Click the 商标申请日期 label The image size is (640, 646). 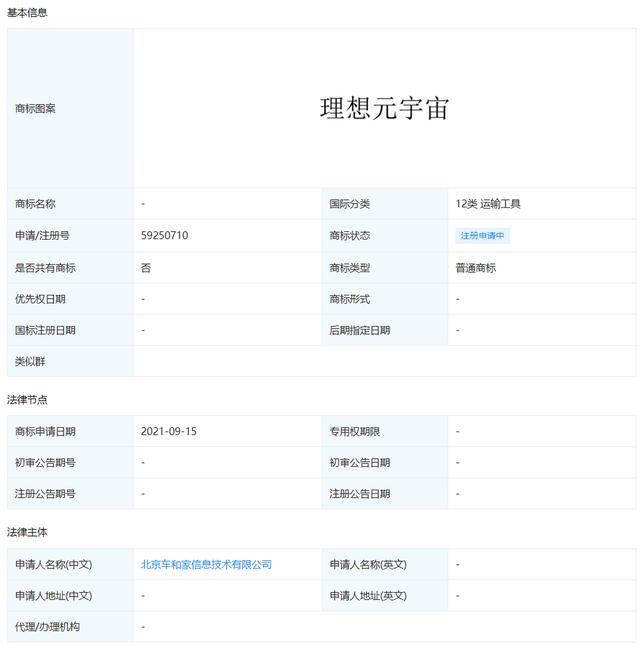[x=45, y=431]
